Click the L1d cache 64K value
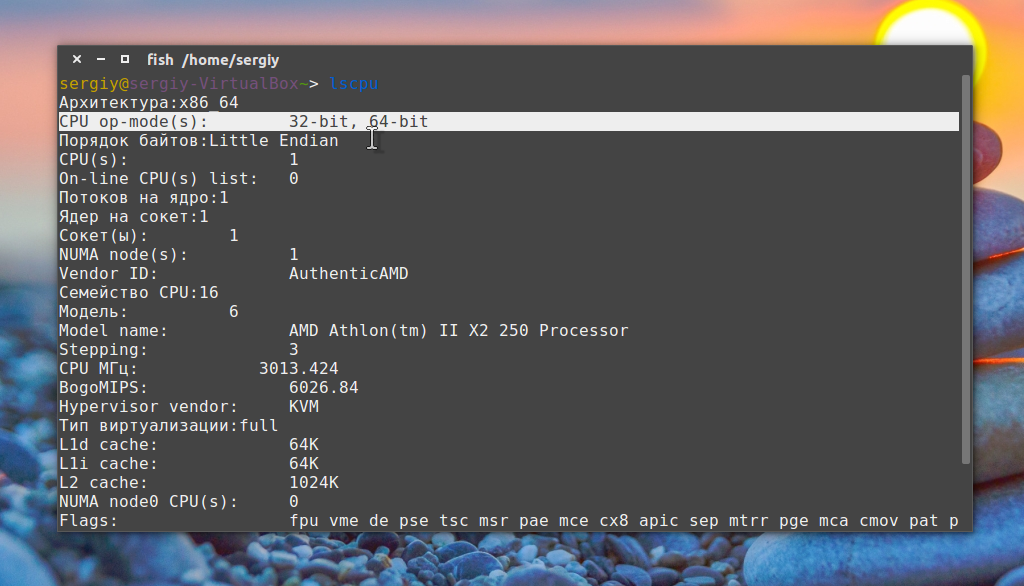 pos(303,445)
